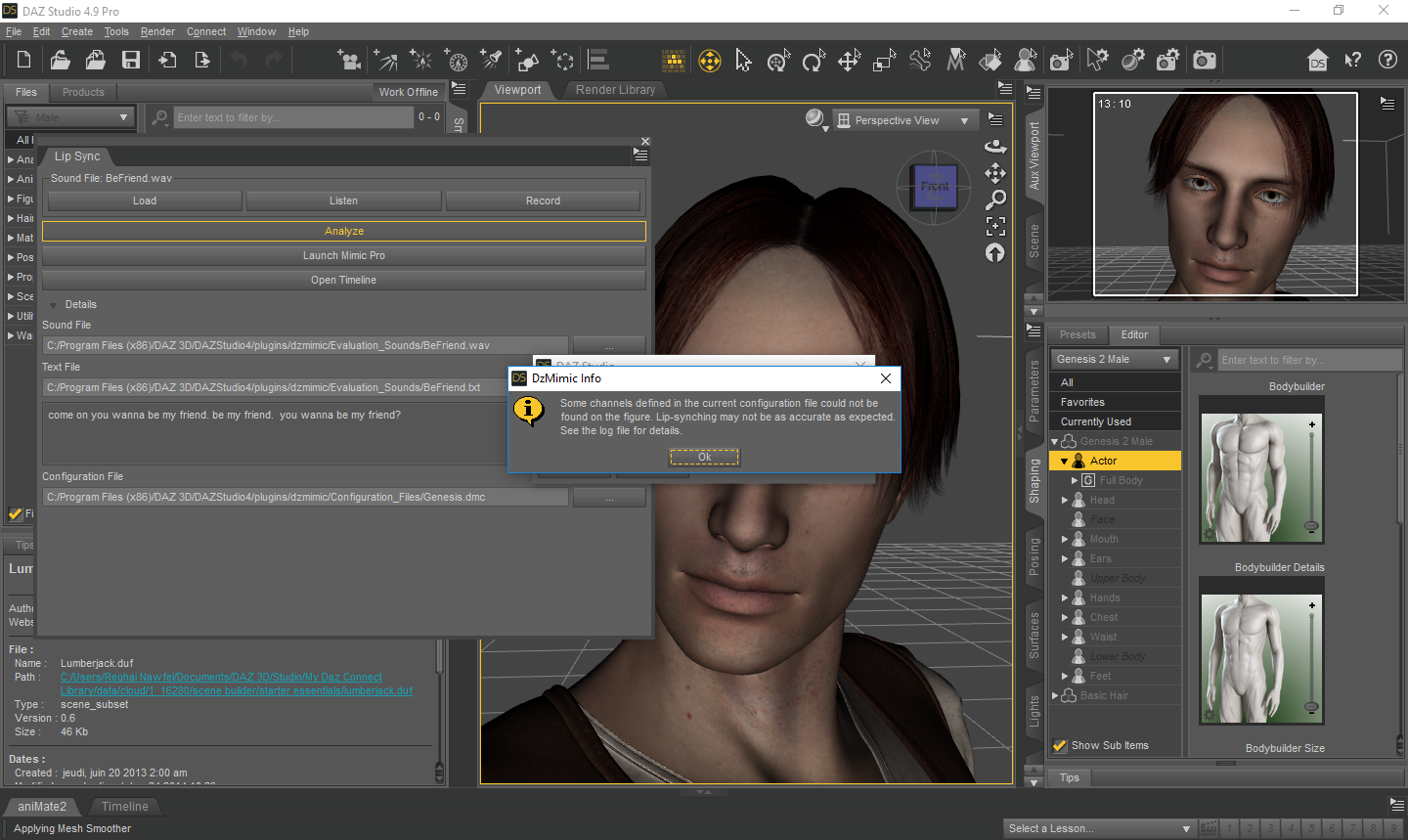Toggle the Show Sub Items checkbox
The width and height of the screenshot is (1408, 840).
click(x=1060, y=745)
